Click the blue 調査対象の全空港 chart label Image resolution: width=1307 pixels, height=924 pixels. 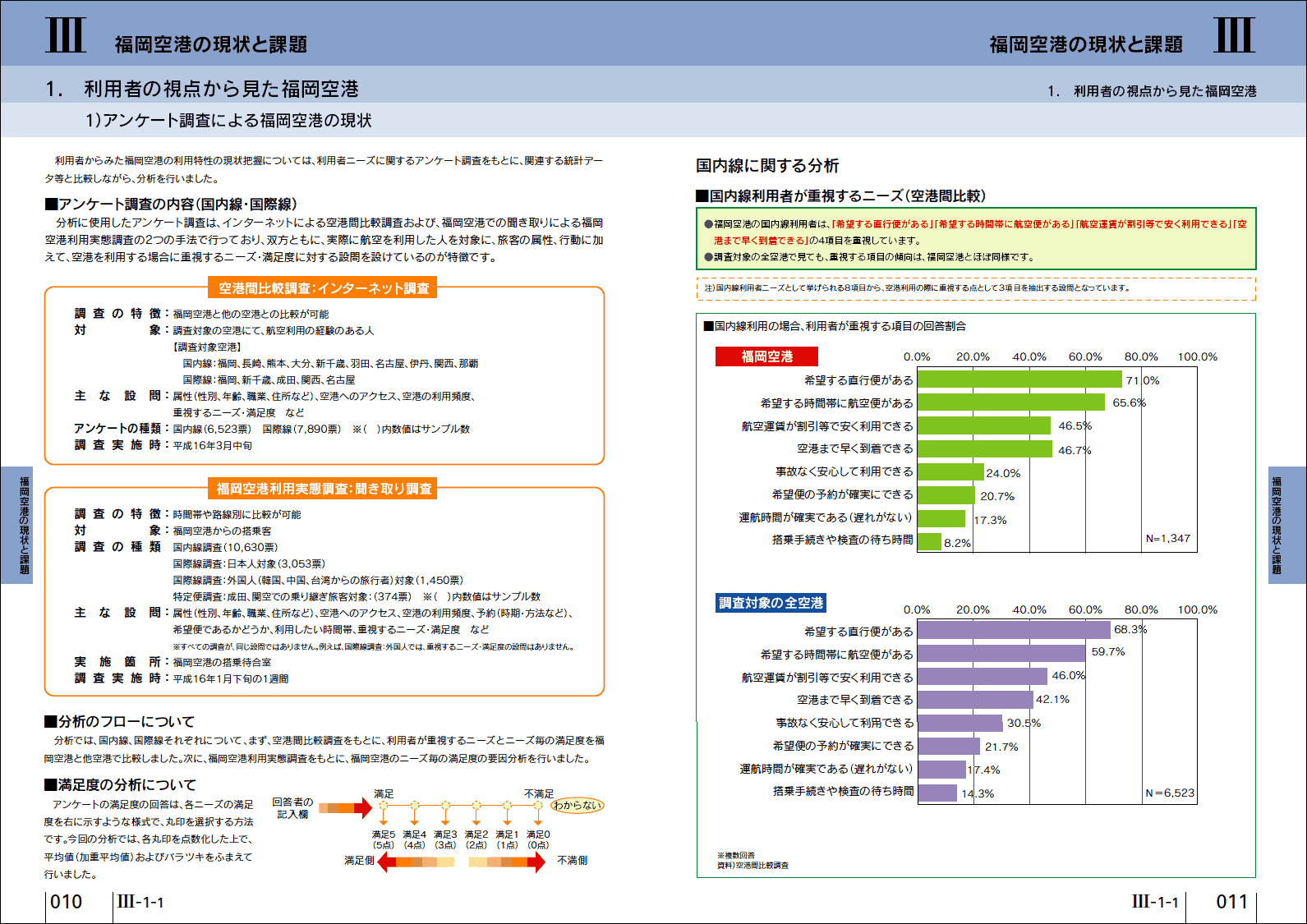[771, 603]
